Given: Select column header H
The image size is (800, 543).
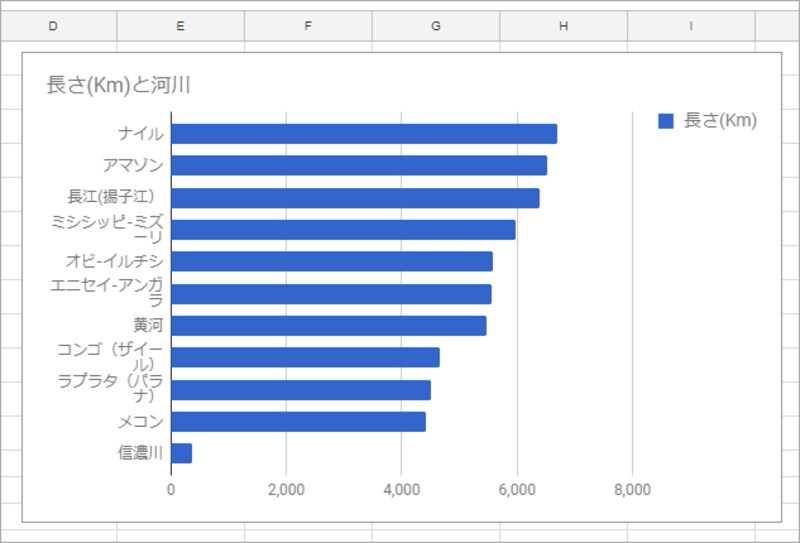Looking at the screenshot, I should click(x=563, y=26).
